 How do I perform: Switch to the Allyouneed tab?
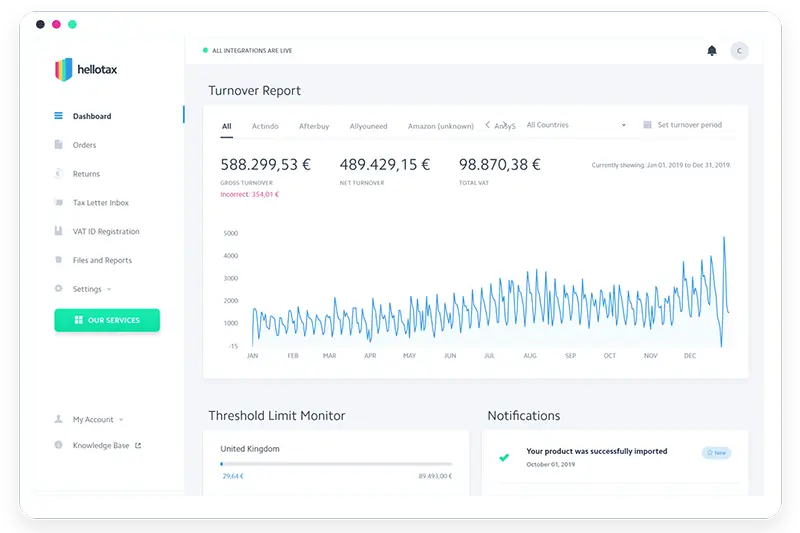point(368,126)
